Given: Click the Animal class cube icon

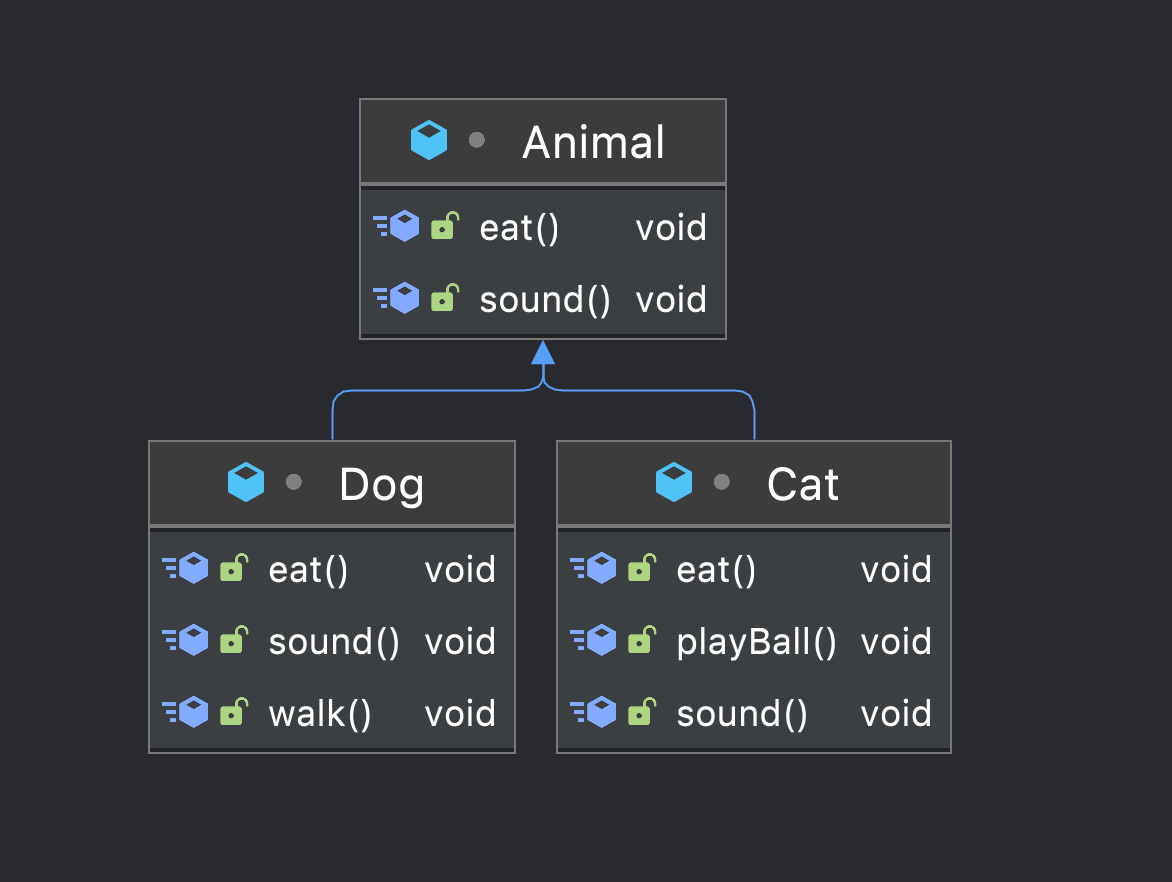Looking at the screenshot, I should tap(429, 141).
